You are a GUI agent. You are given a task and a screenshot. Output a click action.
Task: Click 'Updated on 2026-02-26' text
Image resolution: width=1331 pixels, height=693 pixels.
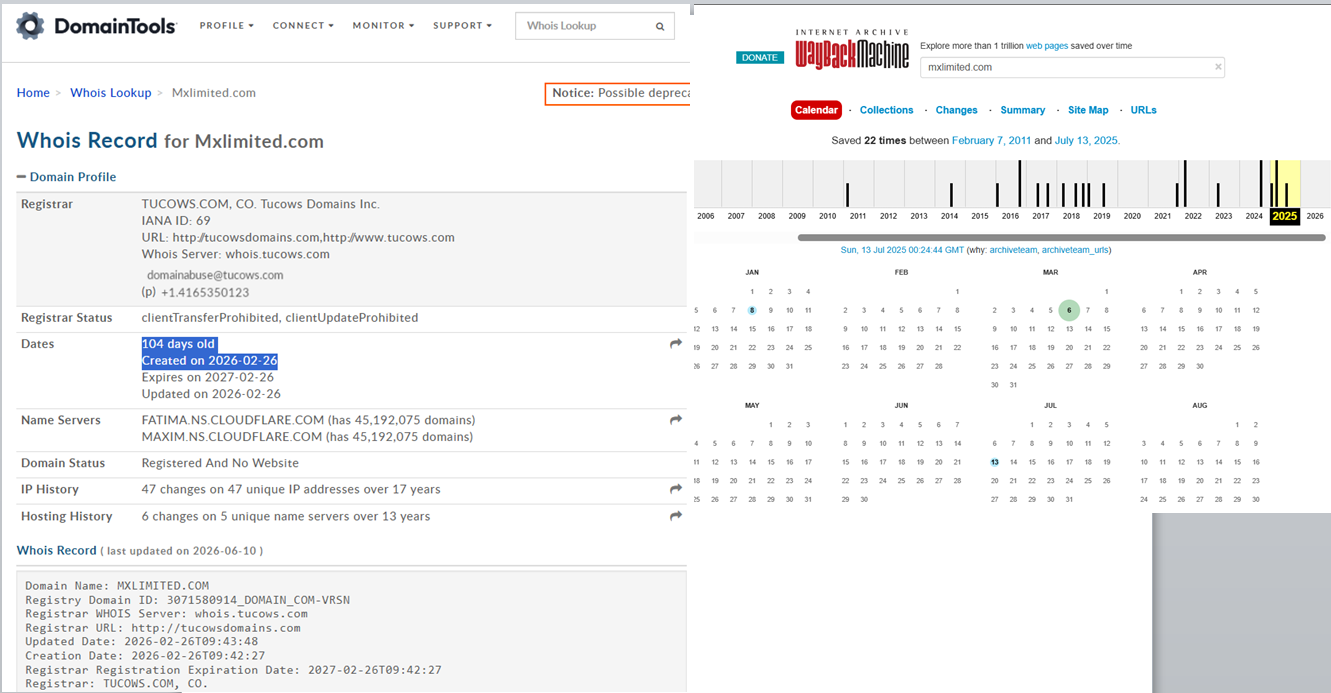pos(211,394)
